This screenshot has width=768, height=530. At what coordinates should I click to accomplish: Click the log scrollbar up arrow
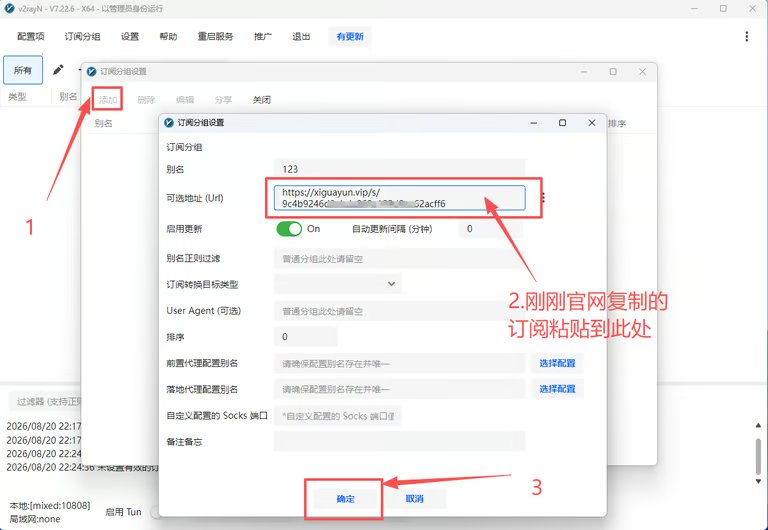(758, 425)
